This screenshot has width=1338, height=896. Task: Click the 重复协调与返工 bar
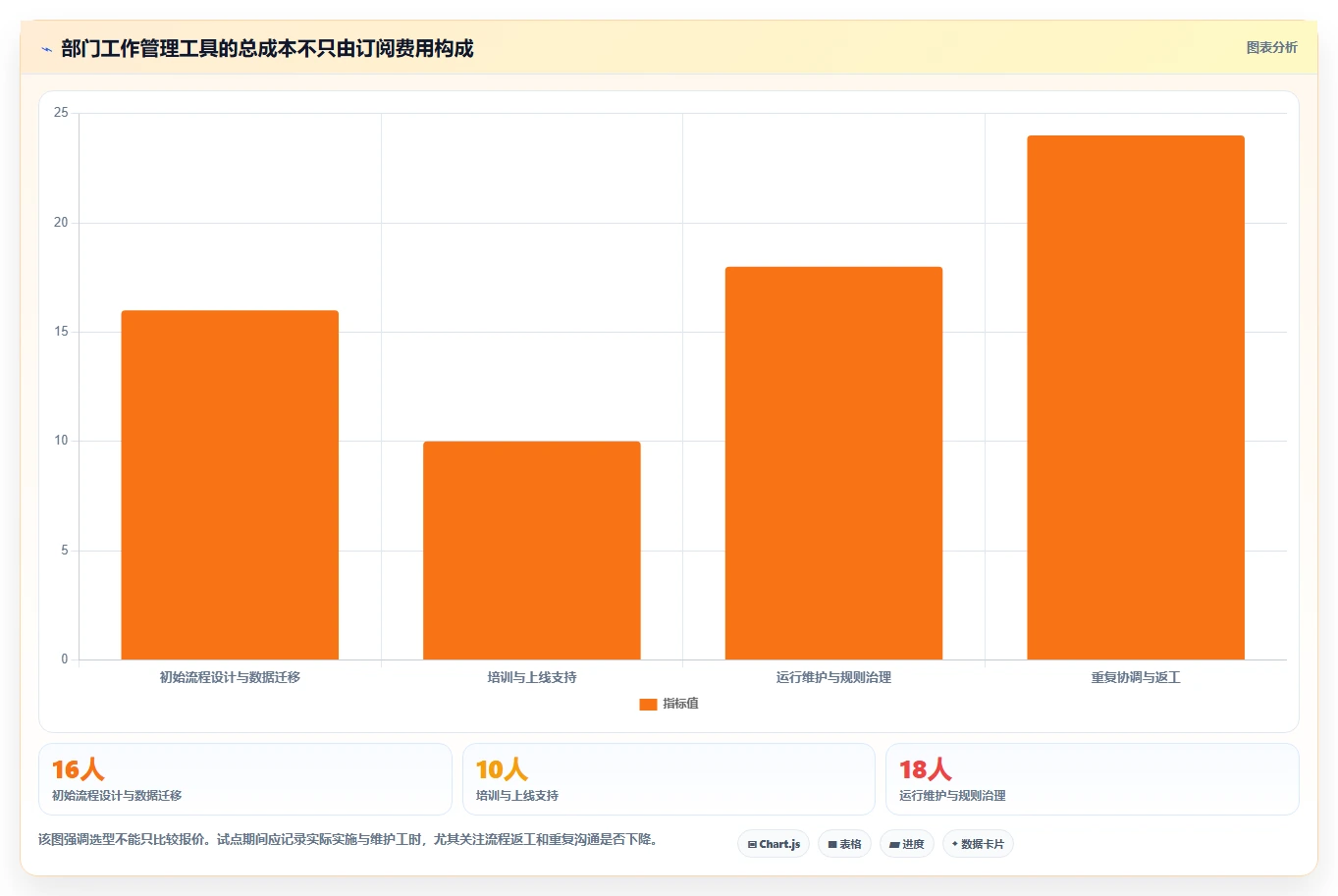[x=1136, y=397]
